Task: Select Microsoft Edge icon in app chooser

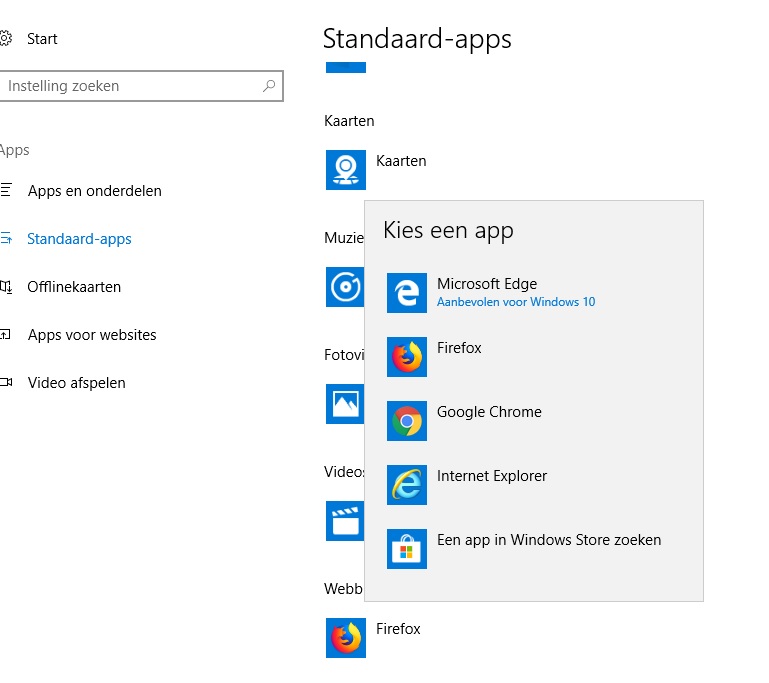Action: pos(407,293)
